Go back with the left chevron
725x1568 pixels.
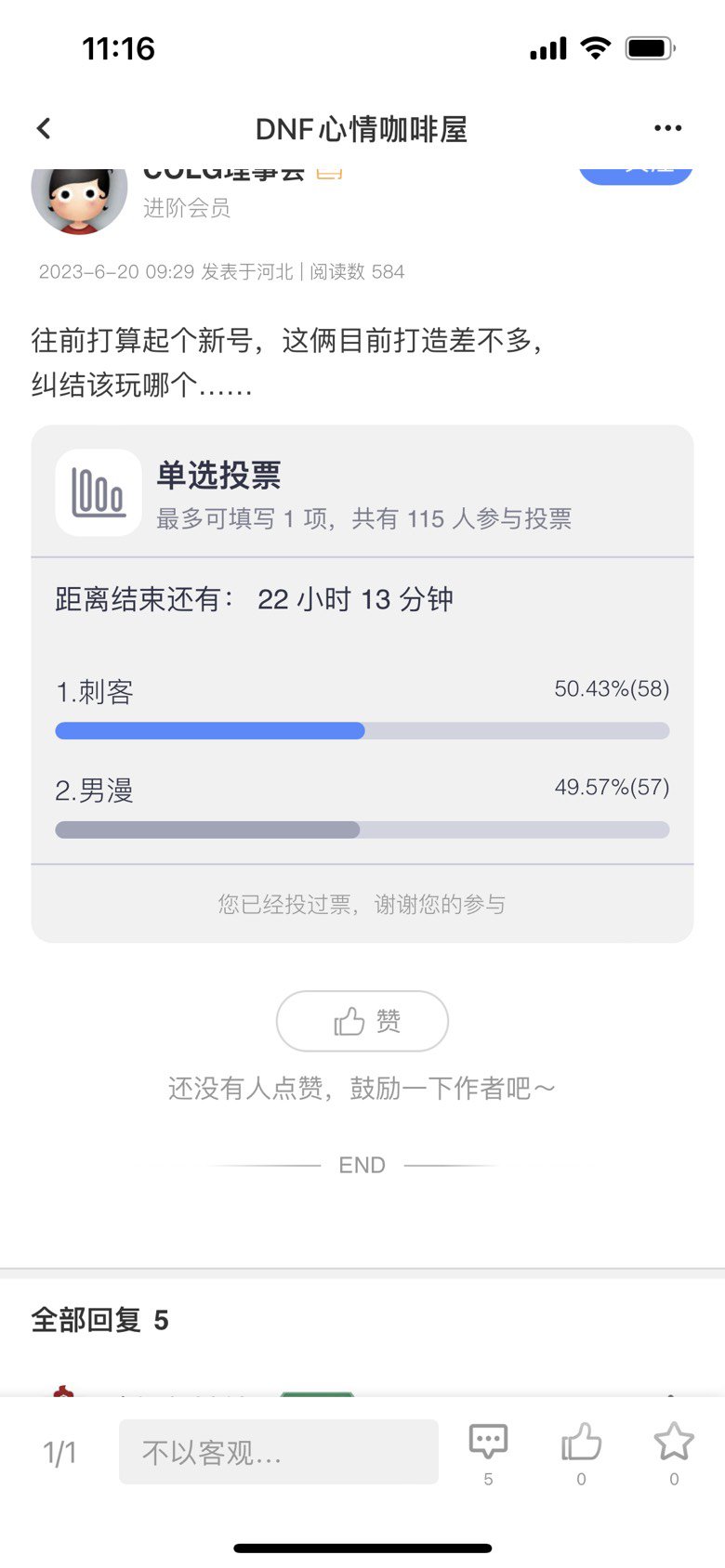tap(44, 128)
